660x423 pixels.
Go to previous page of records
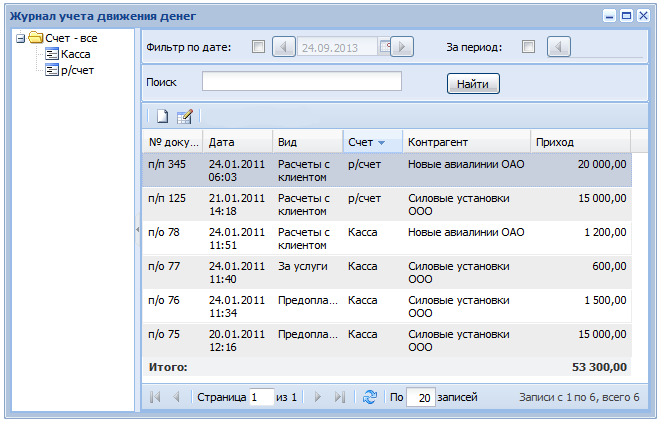coord(176,397)
